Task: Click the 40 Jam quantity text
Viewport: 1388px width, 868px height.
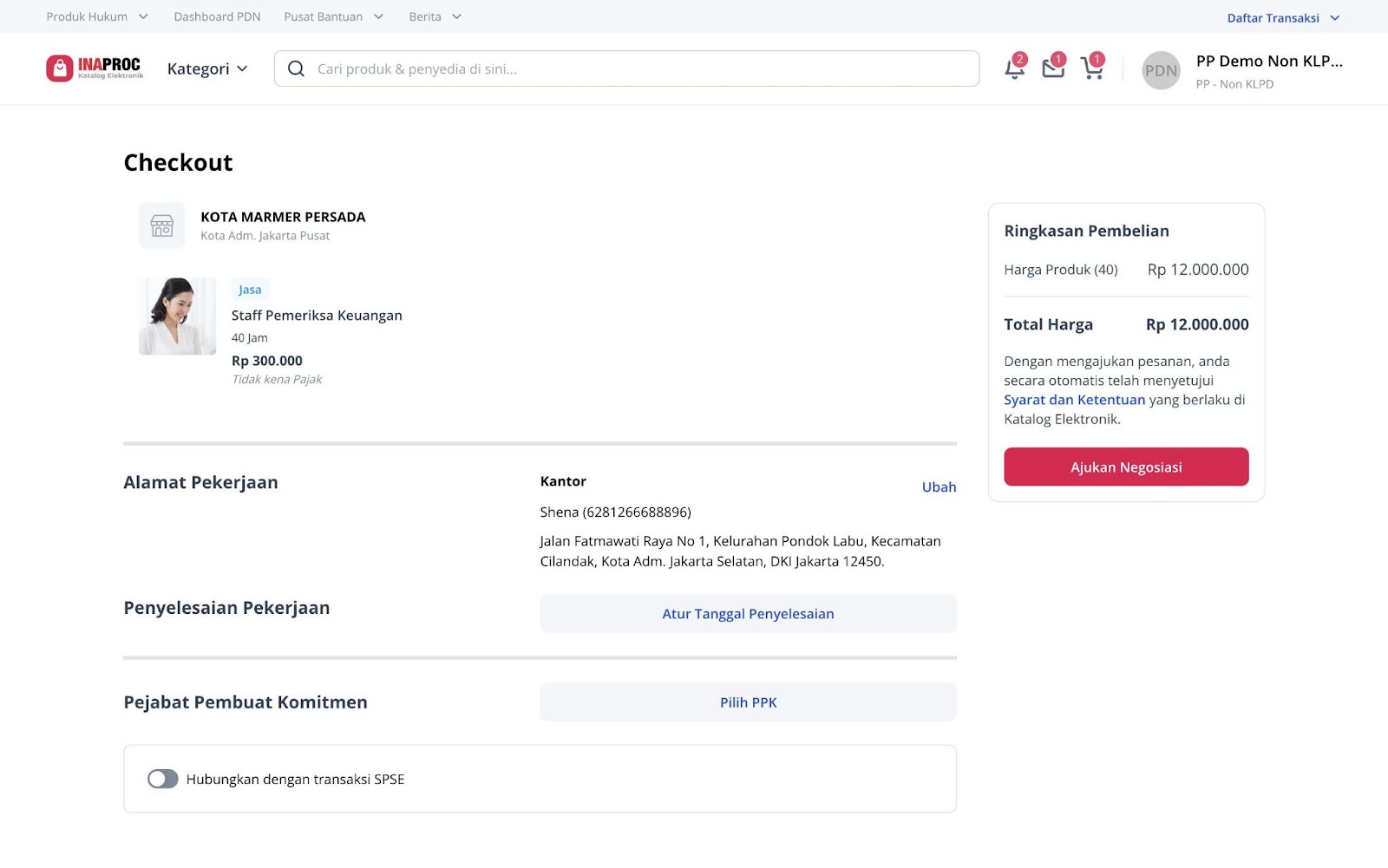Action: click(249, 338)
